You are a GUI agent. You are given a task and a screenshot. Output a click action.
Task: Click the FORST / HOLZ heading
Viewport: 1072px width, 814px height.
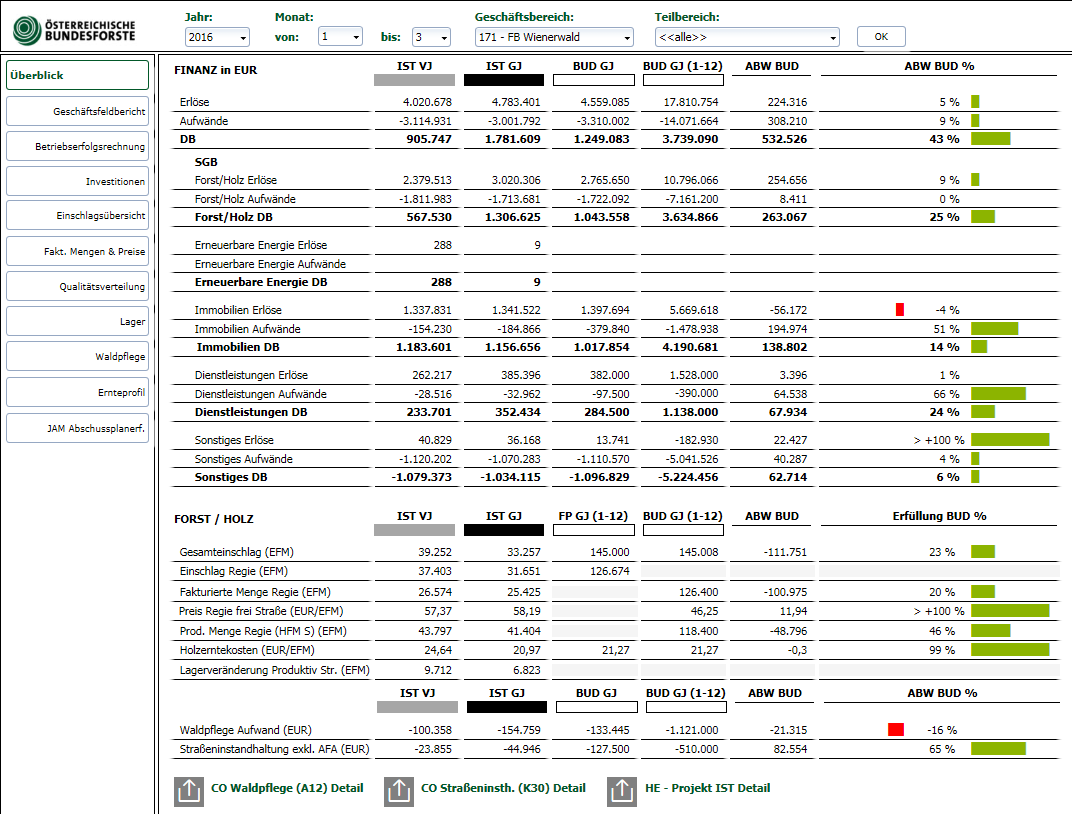coord(213,519)
